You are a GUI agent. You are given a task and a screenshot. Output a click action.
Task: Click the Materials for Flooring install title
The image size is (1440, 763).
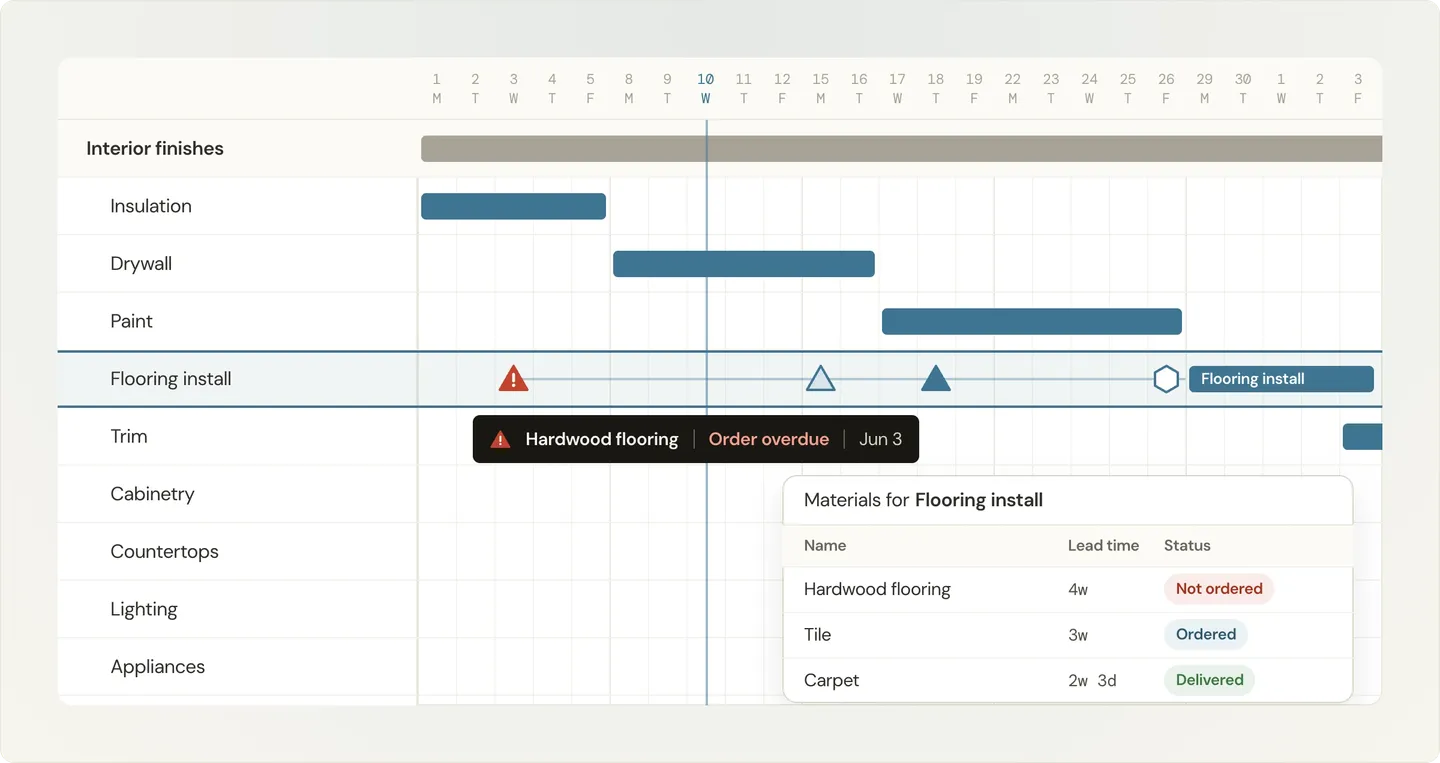click(x=923, y=500)
